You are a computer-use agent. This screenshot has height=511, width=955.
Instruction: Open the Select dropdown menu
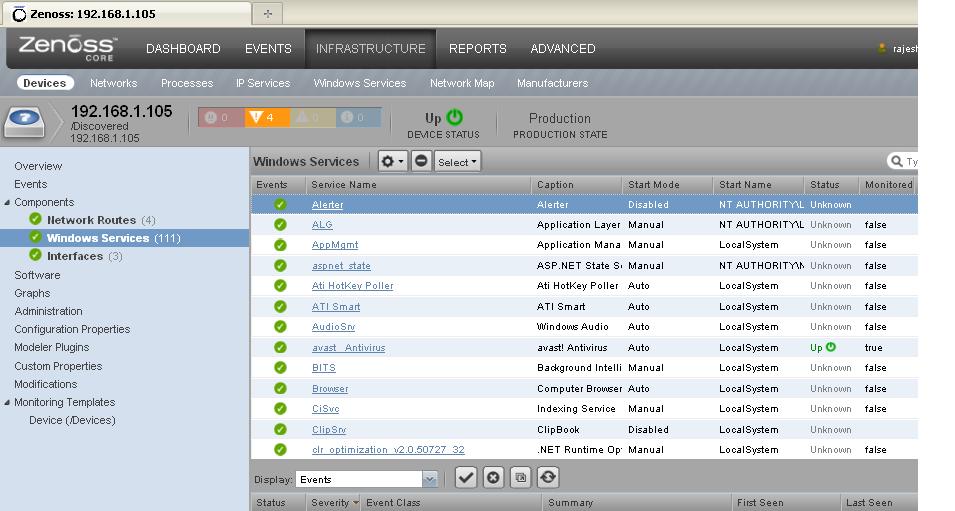coord(457,161)
